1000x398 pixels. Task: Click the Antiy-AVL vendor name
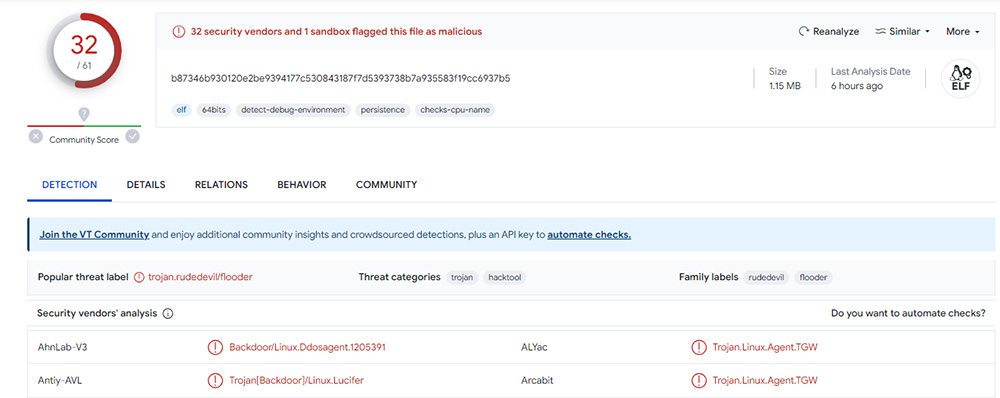tap(60, 381)
